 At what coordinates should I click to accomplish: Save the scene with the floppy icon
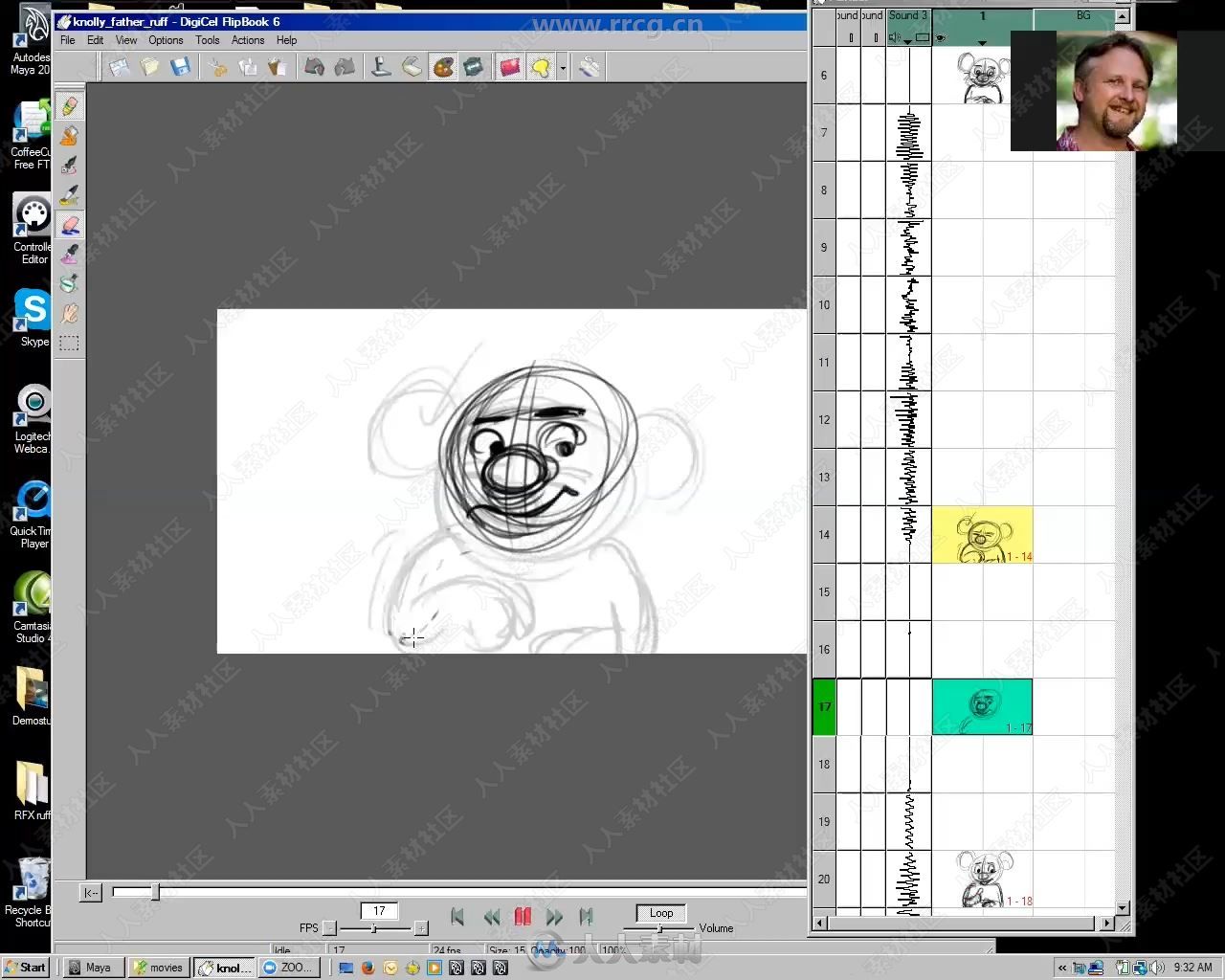(x=180, y=67)
